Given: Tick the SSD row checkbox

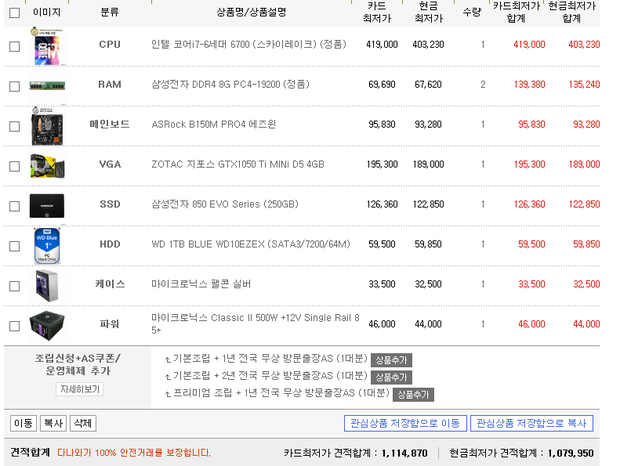Looking at the screenshot, I should [14, 206].
